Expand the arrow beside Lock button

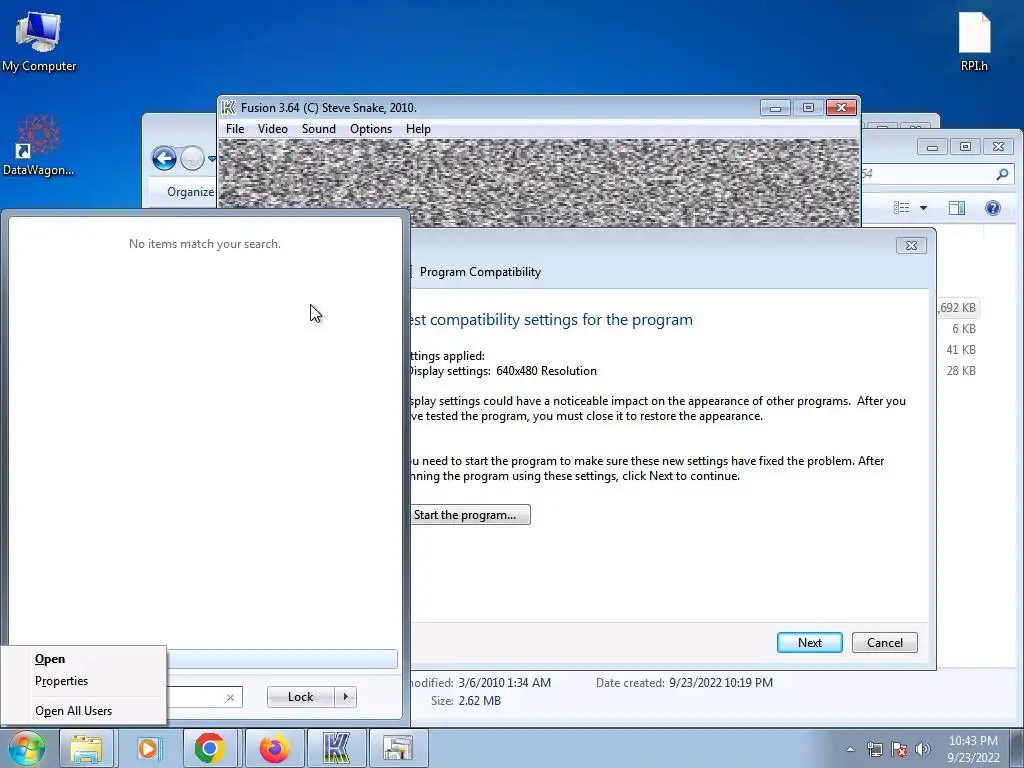point(345,697)
